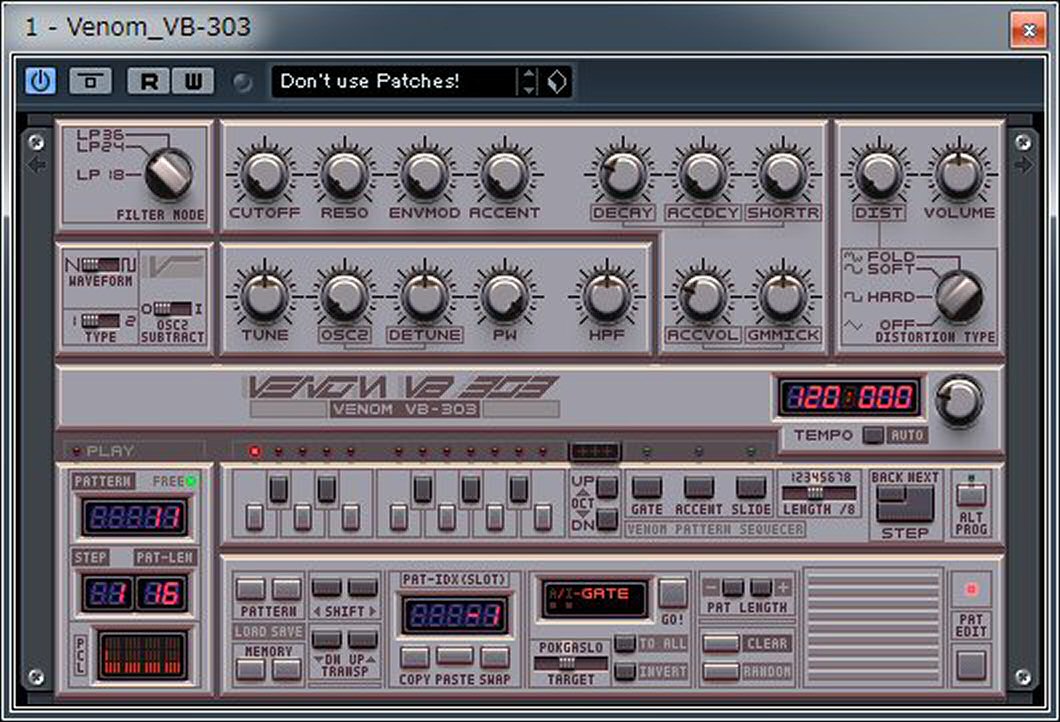Toggle the INVERT button
Image resolution: width=1060 pixels, height=722 pixels.
(x=625, y=671)
